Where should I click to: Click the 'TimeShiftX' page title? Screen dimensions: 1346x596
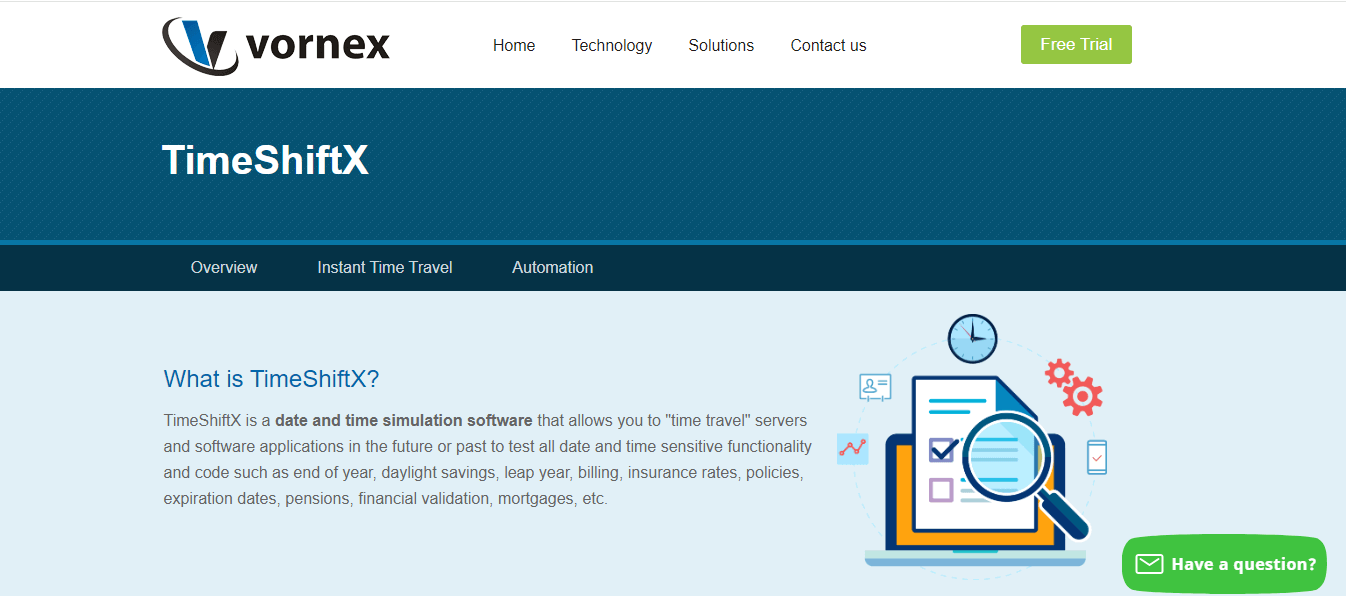point(265,160)
